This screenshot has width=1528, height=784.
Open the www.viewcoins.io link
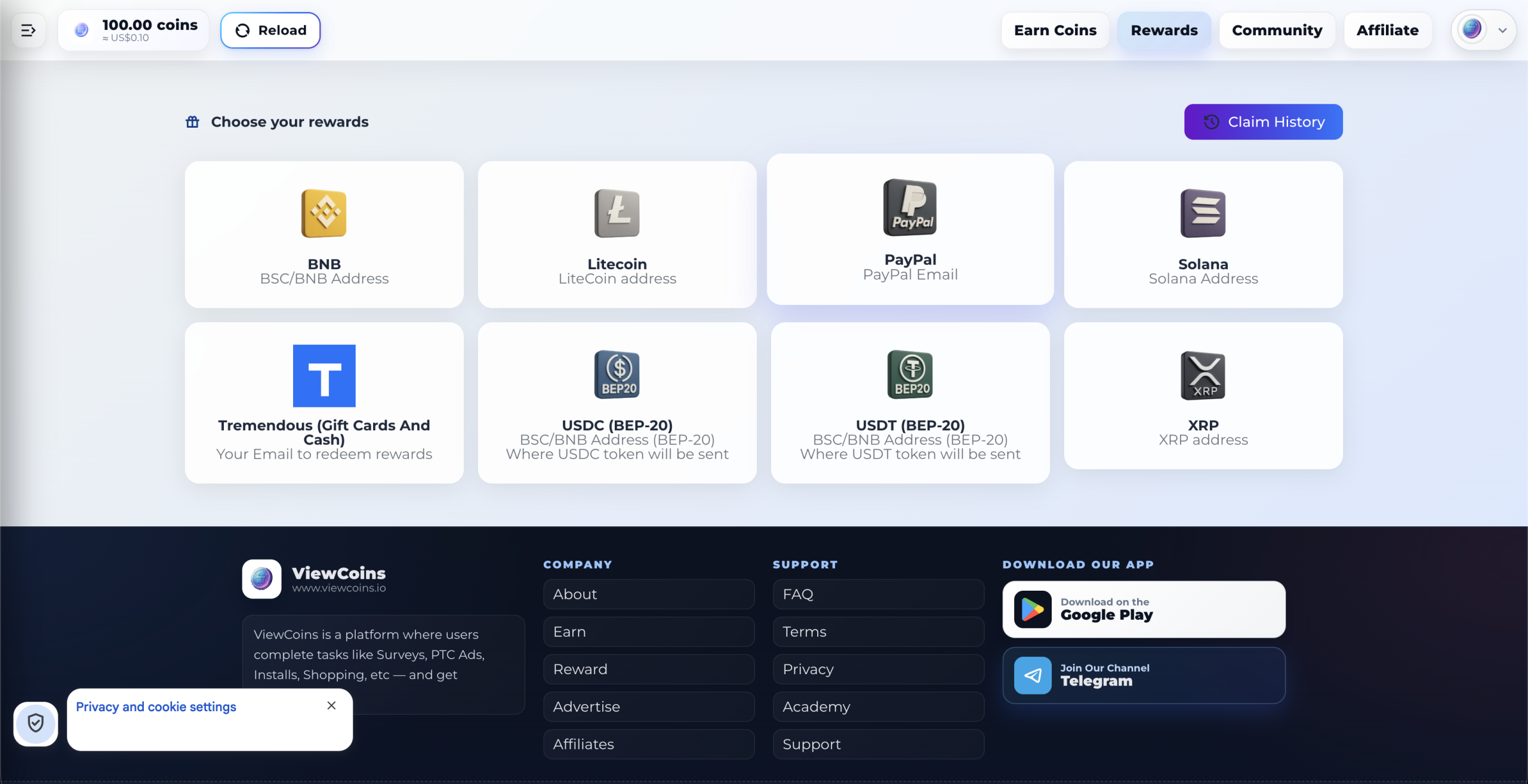click(339, 588)
